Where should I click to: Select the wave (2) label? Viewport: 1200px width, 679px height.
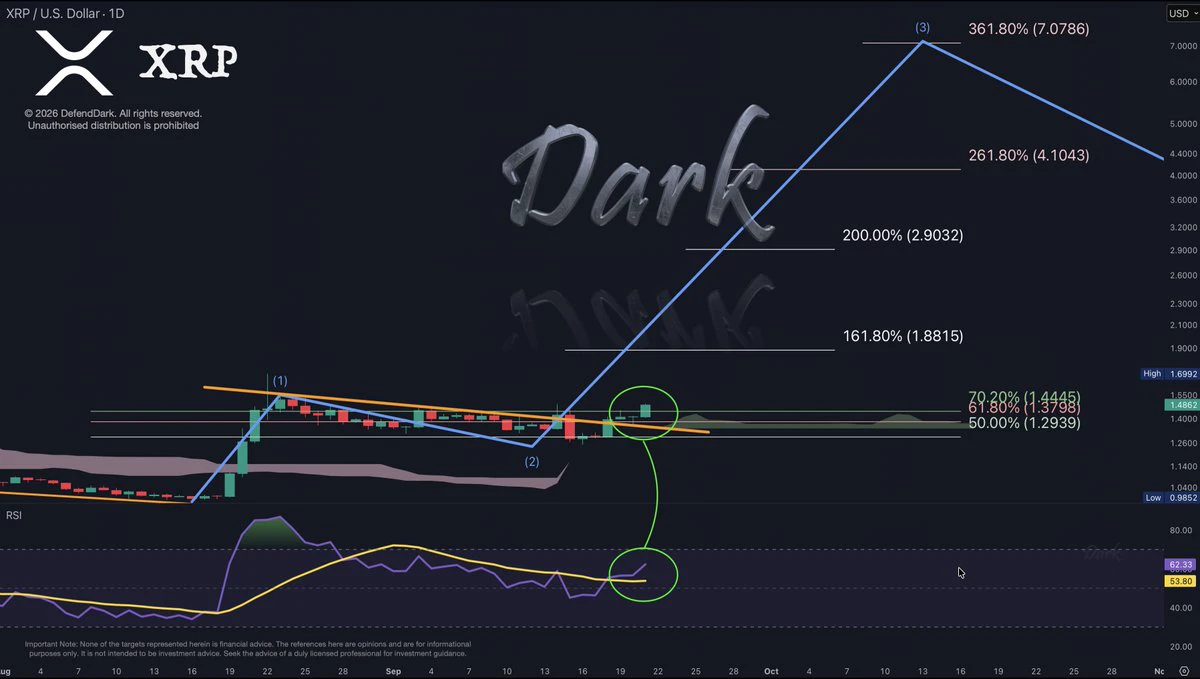532,461
